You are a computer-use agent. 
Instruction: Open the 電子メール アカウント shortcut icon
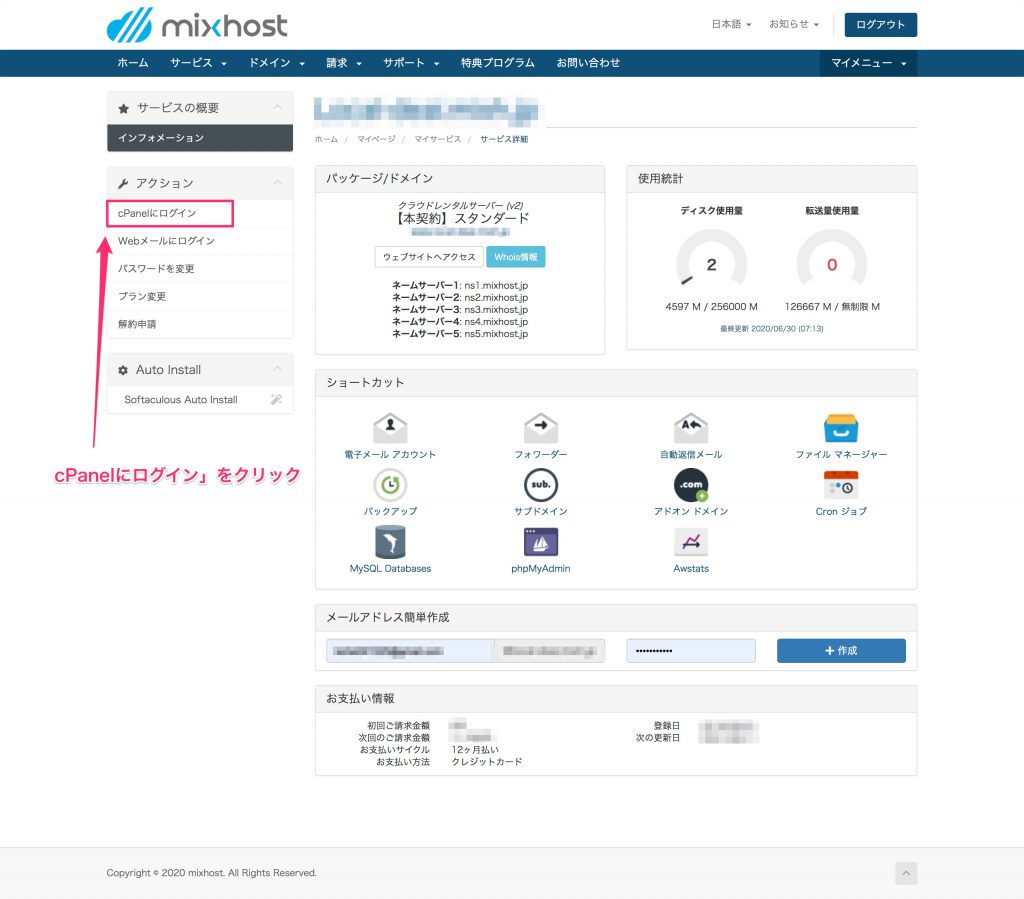click(390, 428)
